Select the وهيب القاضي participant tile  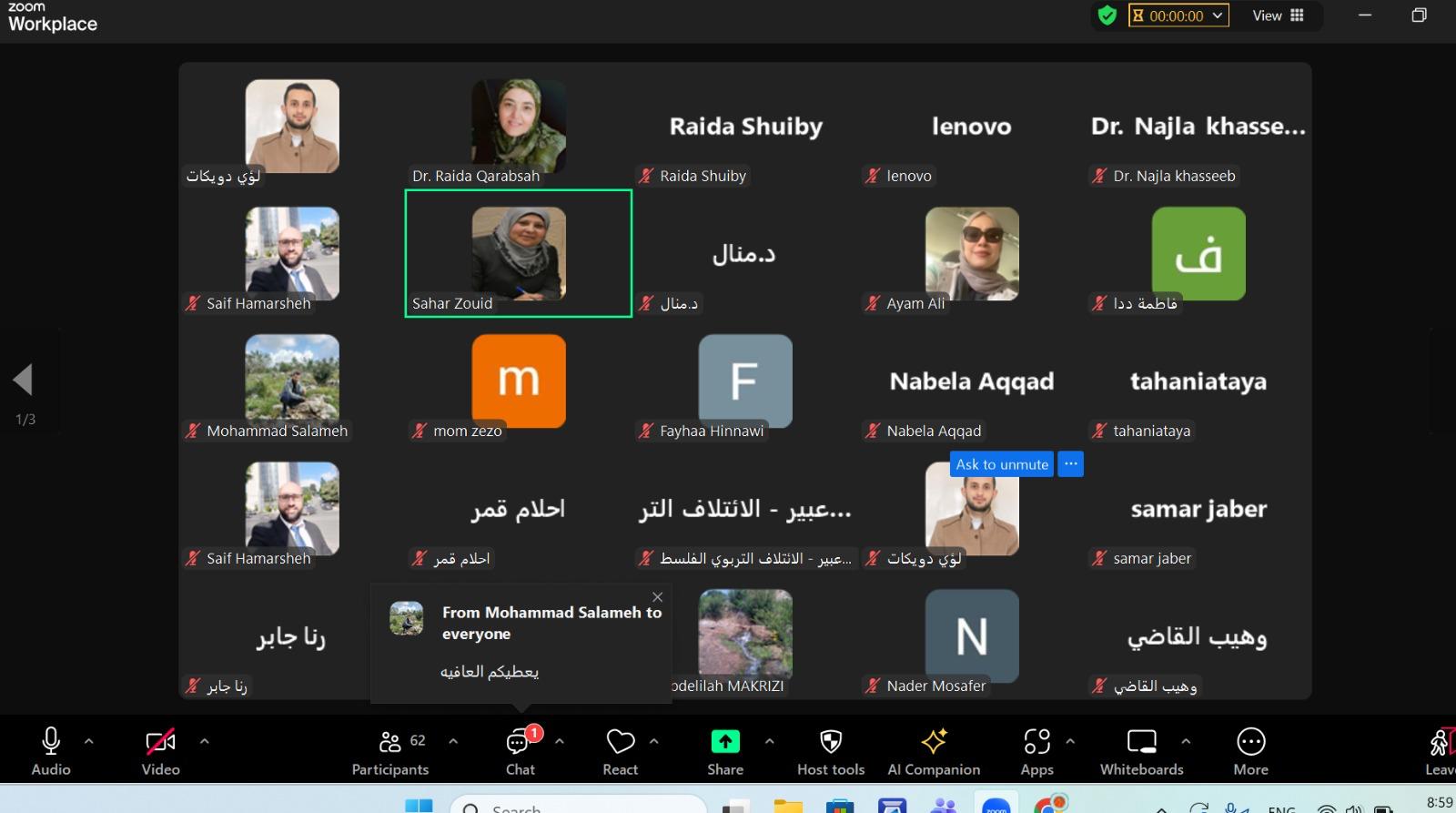pyautogui.click(x=1198, y=635)
